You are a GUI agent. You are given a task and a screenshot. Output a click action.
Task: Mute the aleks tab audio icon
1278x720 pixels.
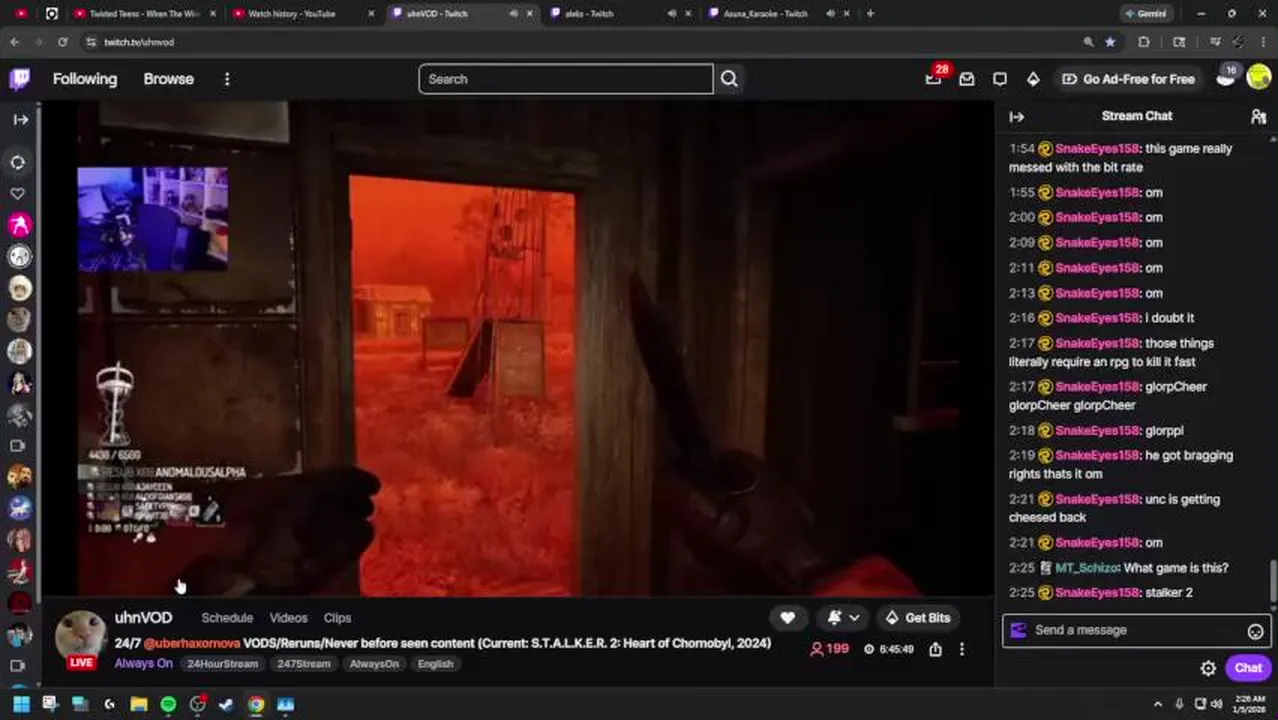coord(672,14)
